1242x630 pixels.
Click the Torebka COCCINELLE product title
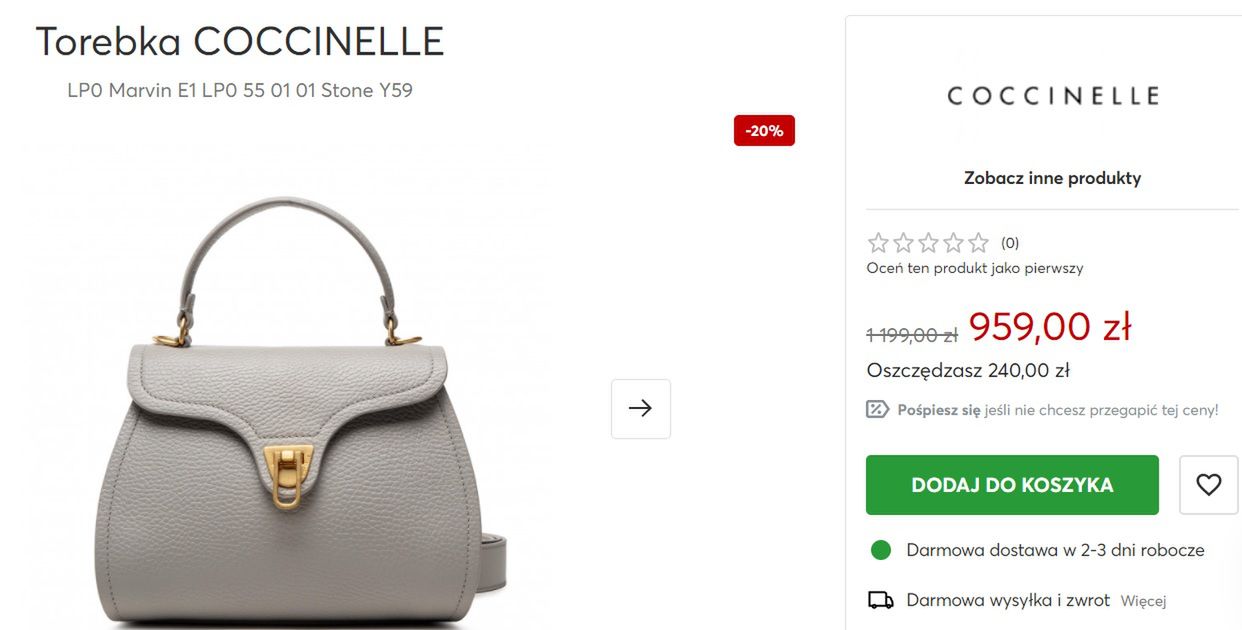pos(240,42)
